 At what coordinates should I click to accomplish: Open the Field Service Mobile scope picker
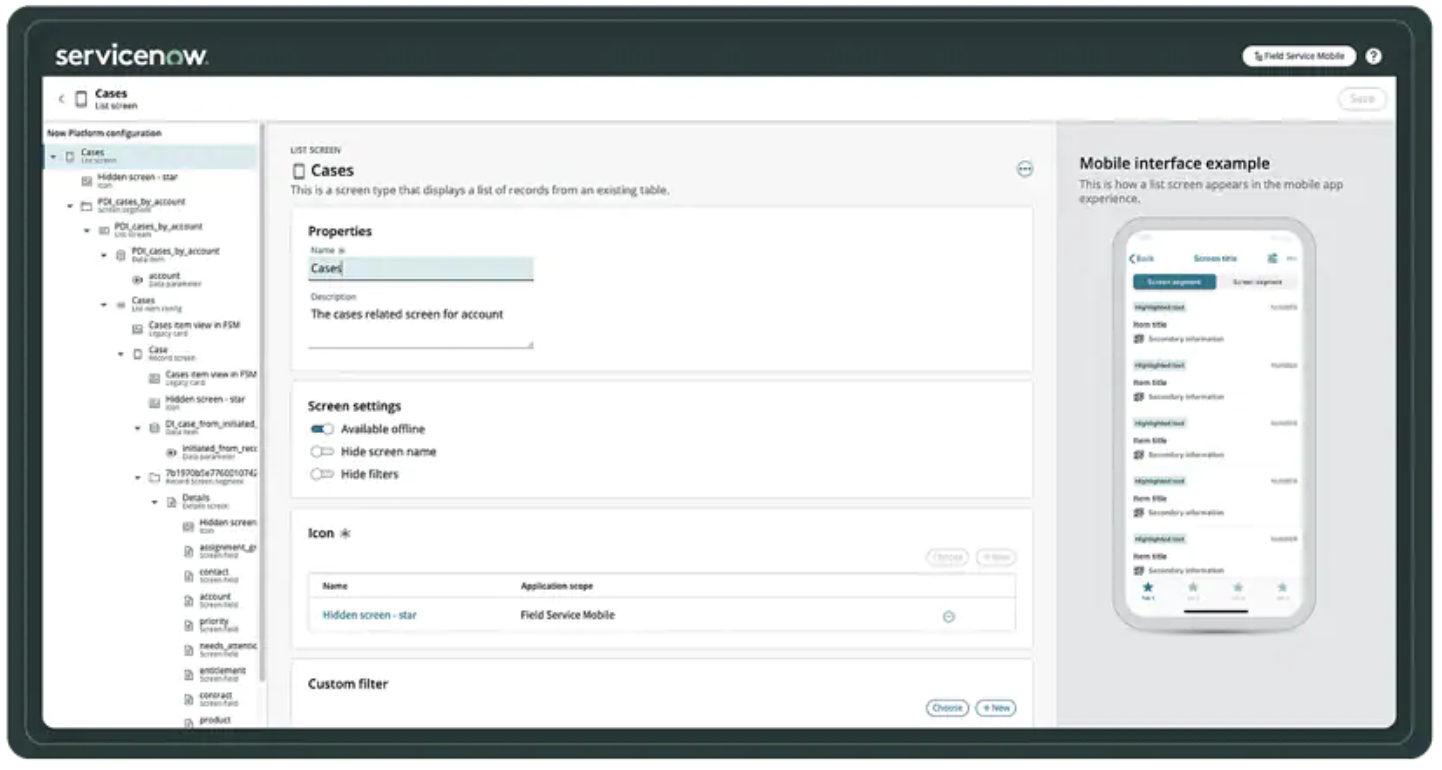click(x=1298, y=57)
